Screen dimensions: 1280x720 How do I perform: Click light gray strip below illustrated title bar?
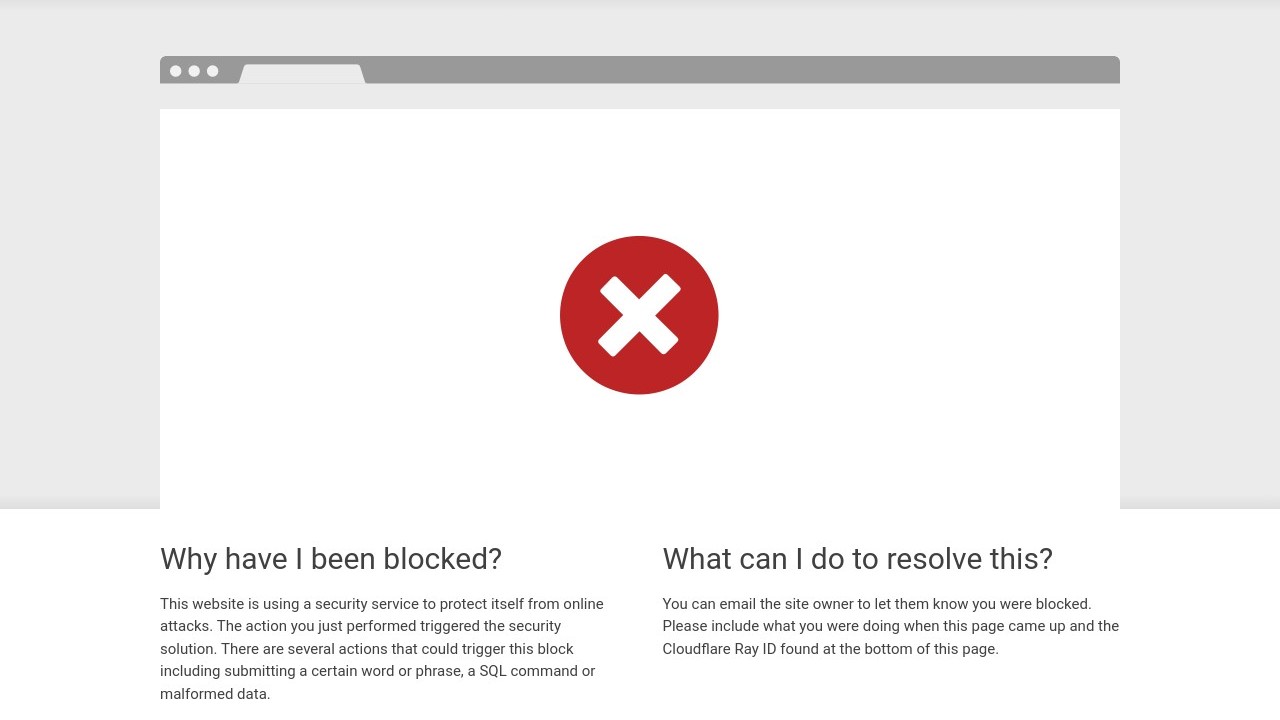click(640, 96)
